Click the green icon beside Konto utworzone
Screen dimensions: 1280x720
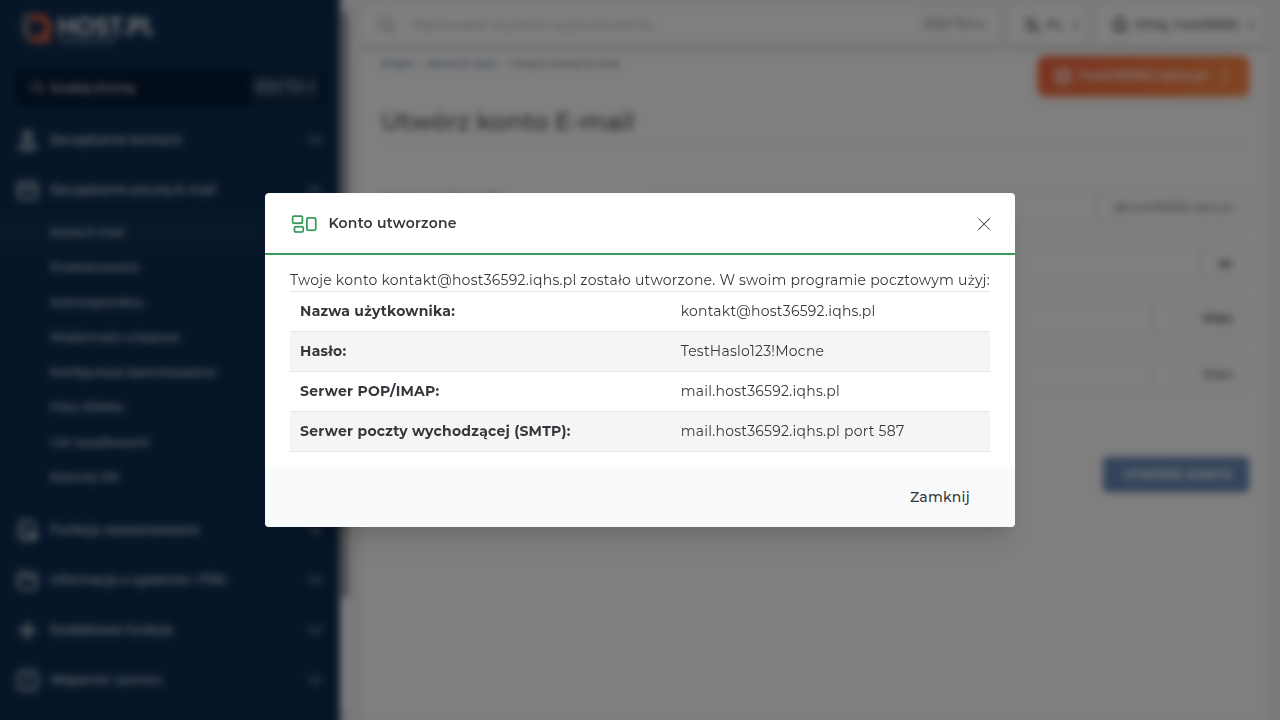coord(304,224)
